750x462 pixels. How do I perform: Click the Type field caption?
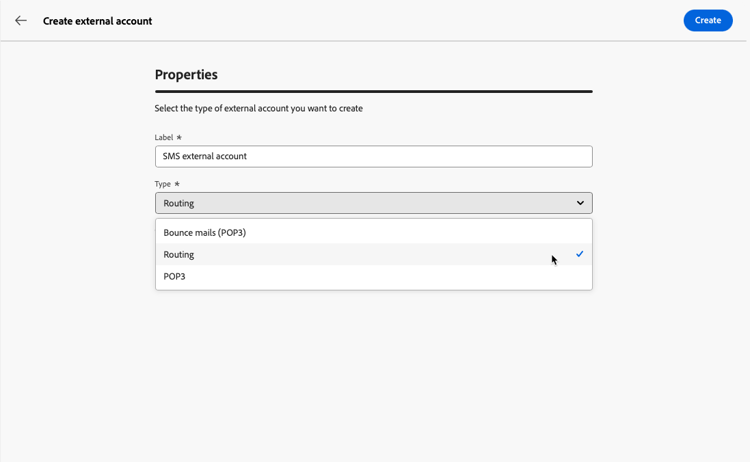(x=163, y=184)
